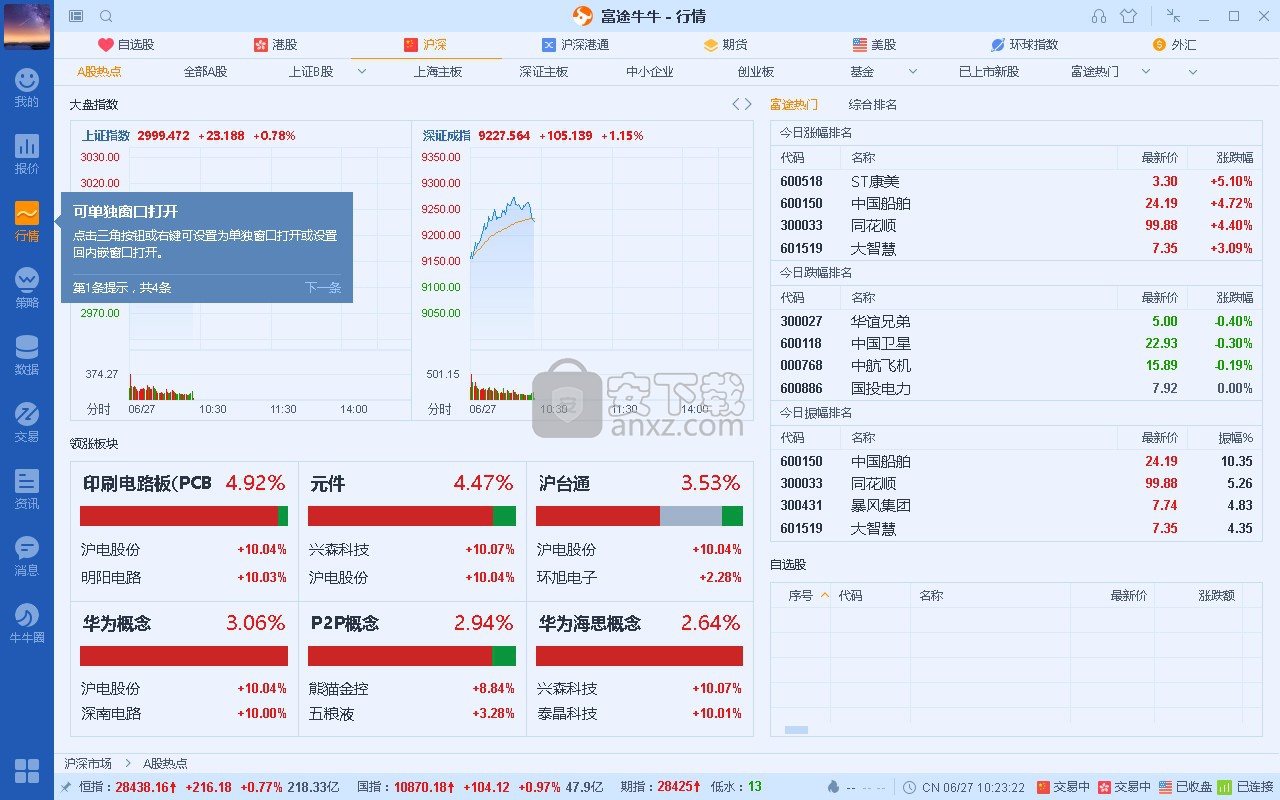Switch to the 环球指数 global indices tab
The height and width of the screenshot is (800, 1280).
[1024, 45]
